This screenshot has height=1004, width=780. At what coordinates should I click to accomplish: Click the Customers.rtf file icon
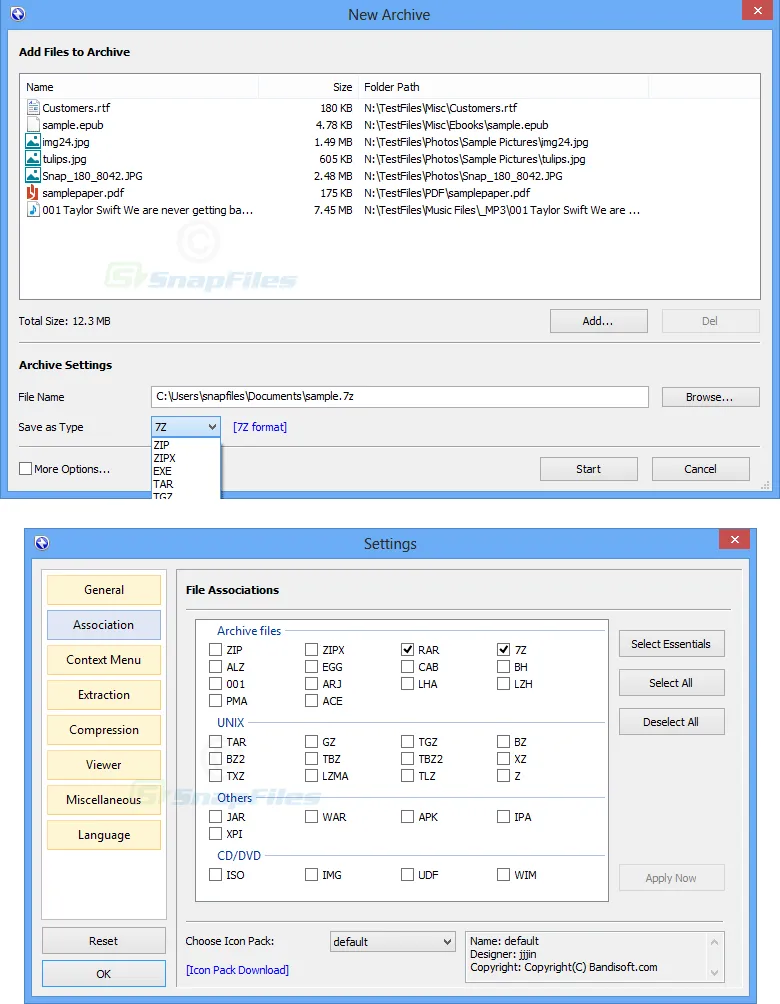33,108
